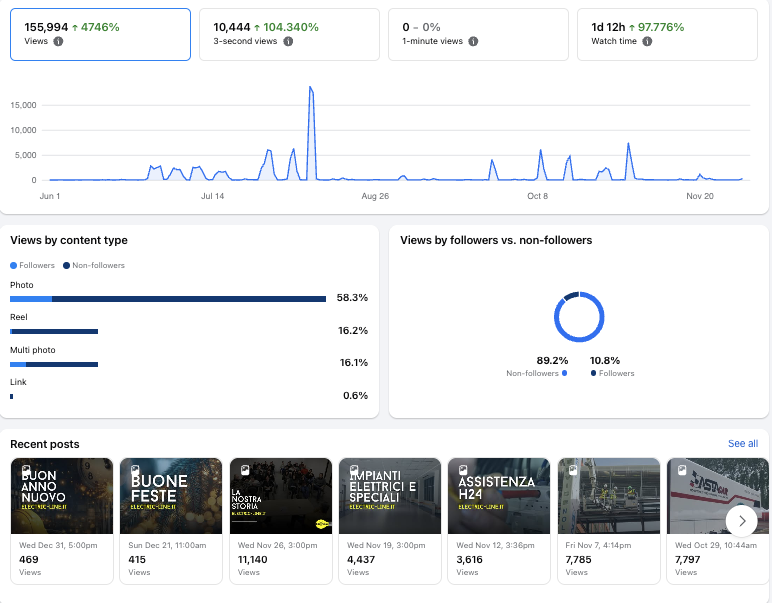Click the Aug 26 axis label
Image resolution: width=772 pixels, height=603 pixels.
[375, 196]
